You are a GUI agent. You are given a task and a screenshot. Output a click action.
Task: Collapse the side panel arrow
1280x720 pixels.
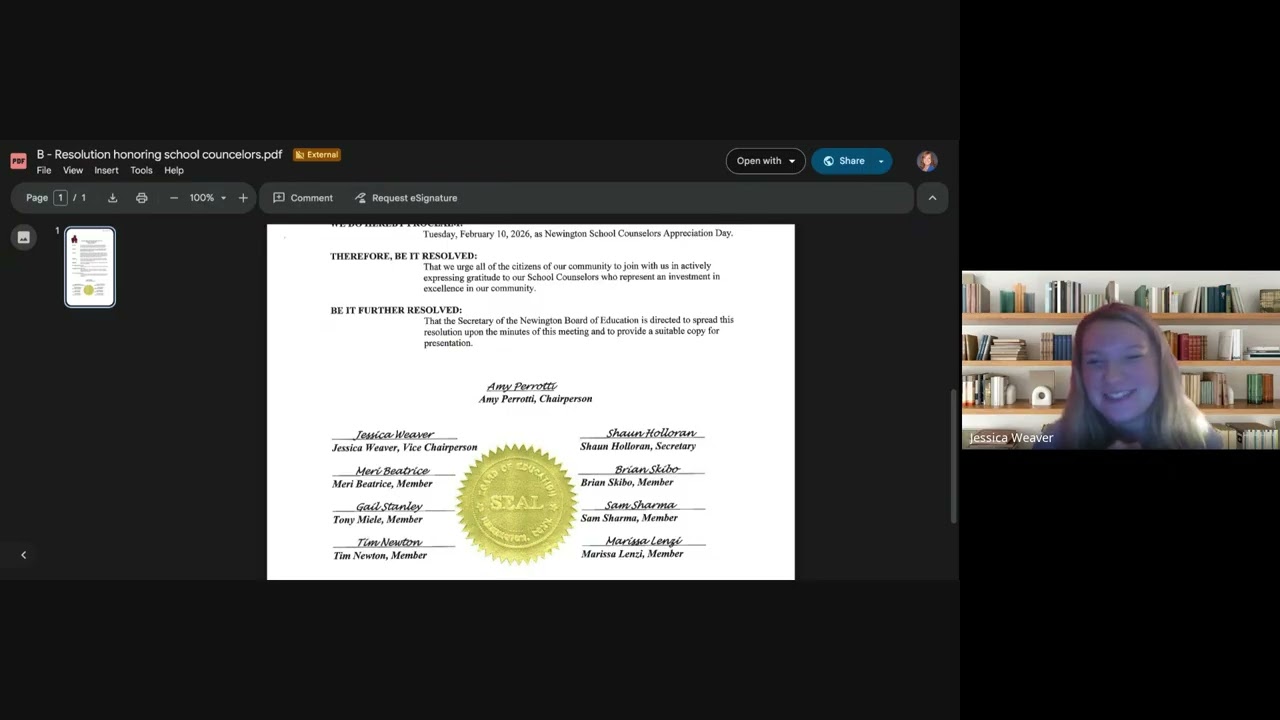(x=24, y=555)
